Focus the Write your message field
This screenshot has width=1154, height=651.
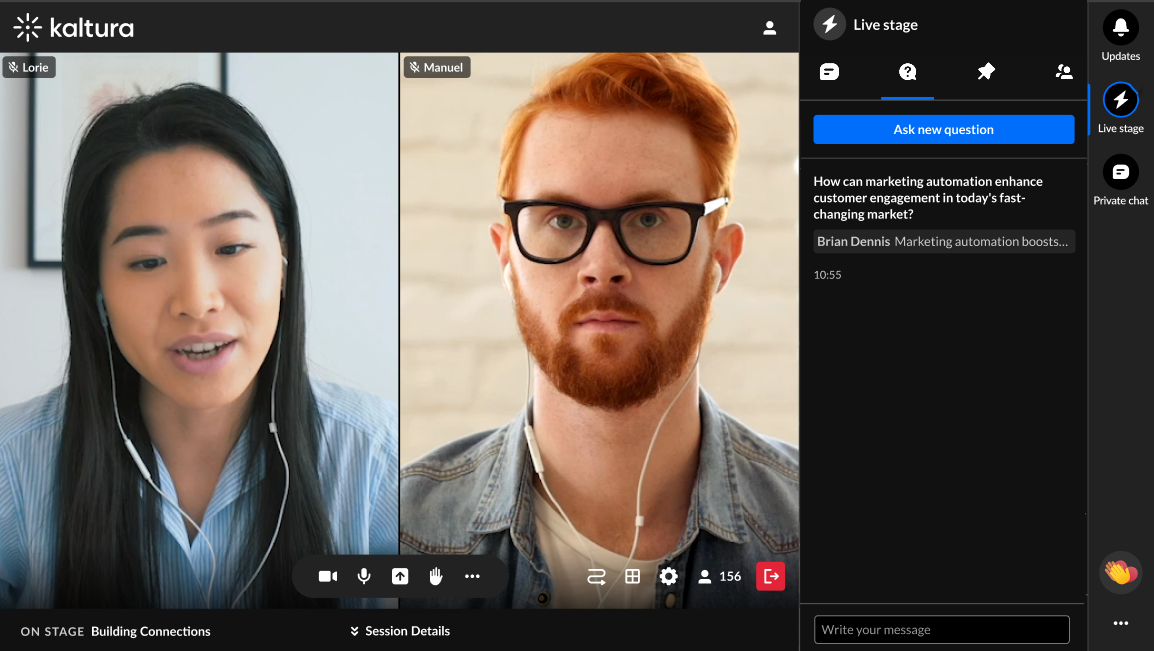coord(941,630)
